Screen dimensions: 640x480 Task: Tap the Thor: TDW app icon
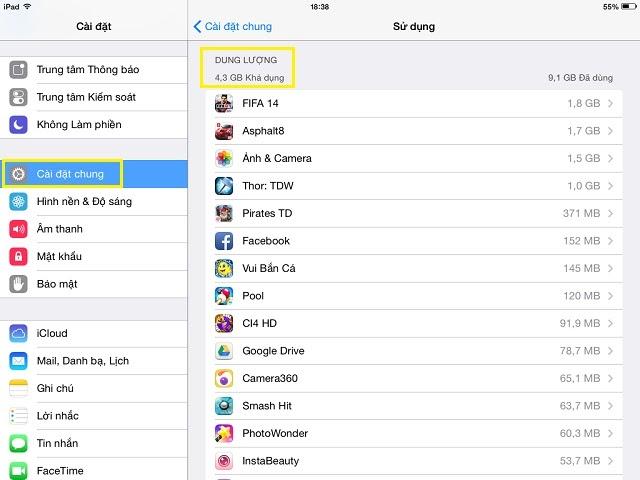[x=224, y=186]
